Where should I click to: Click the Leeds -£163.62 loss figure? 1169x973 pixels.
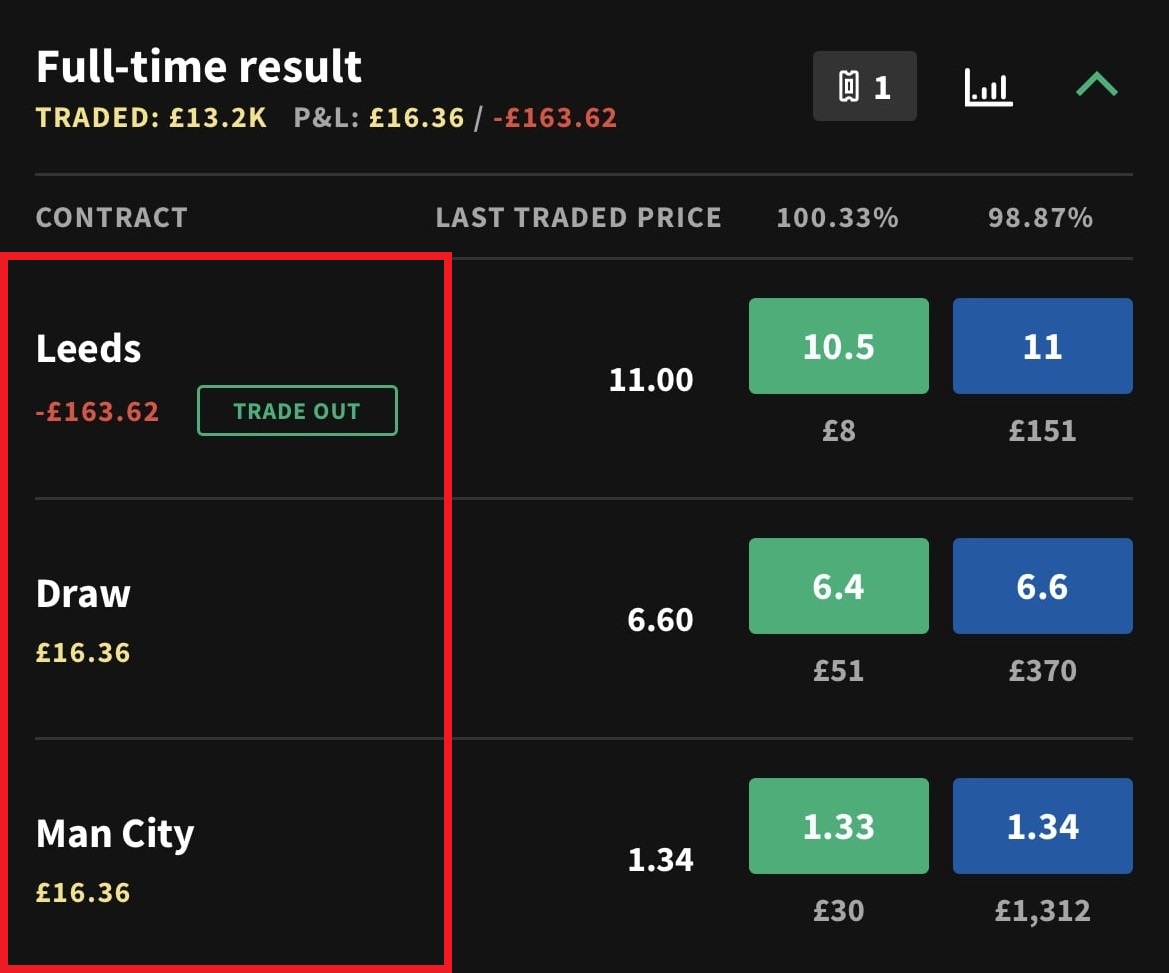97,411
